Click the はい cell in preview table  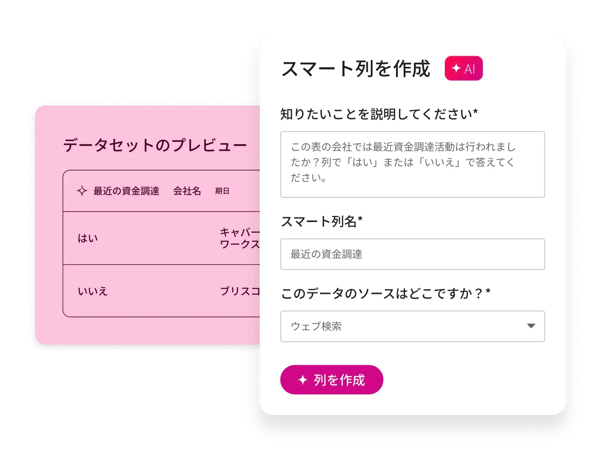point(88,238)
